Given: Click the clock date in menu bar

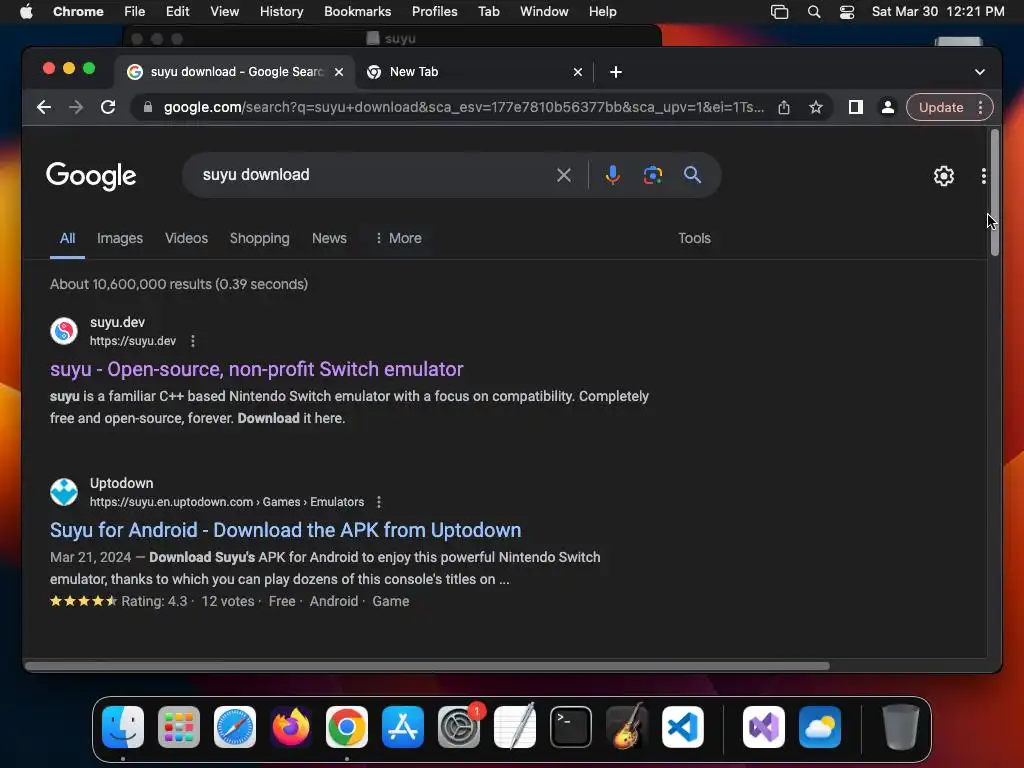Looking at the screenshot, I should coord(938,12).
